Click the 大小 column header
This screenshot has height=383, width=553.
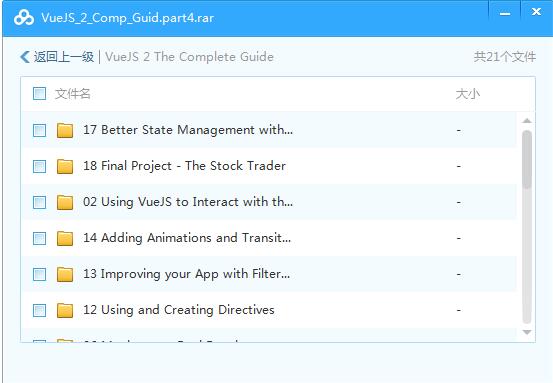[x=467, y=94]
